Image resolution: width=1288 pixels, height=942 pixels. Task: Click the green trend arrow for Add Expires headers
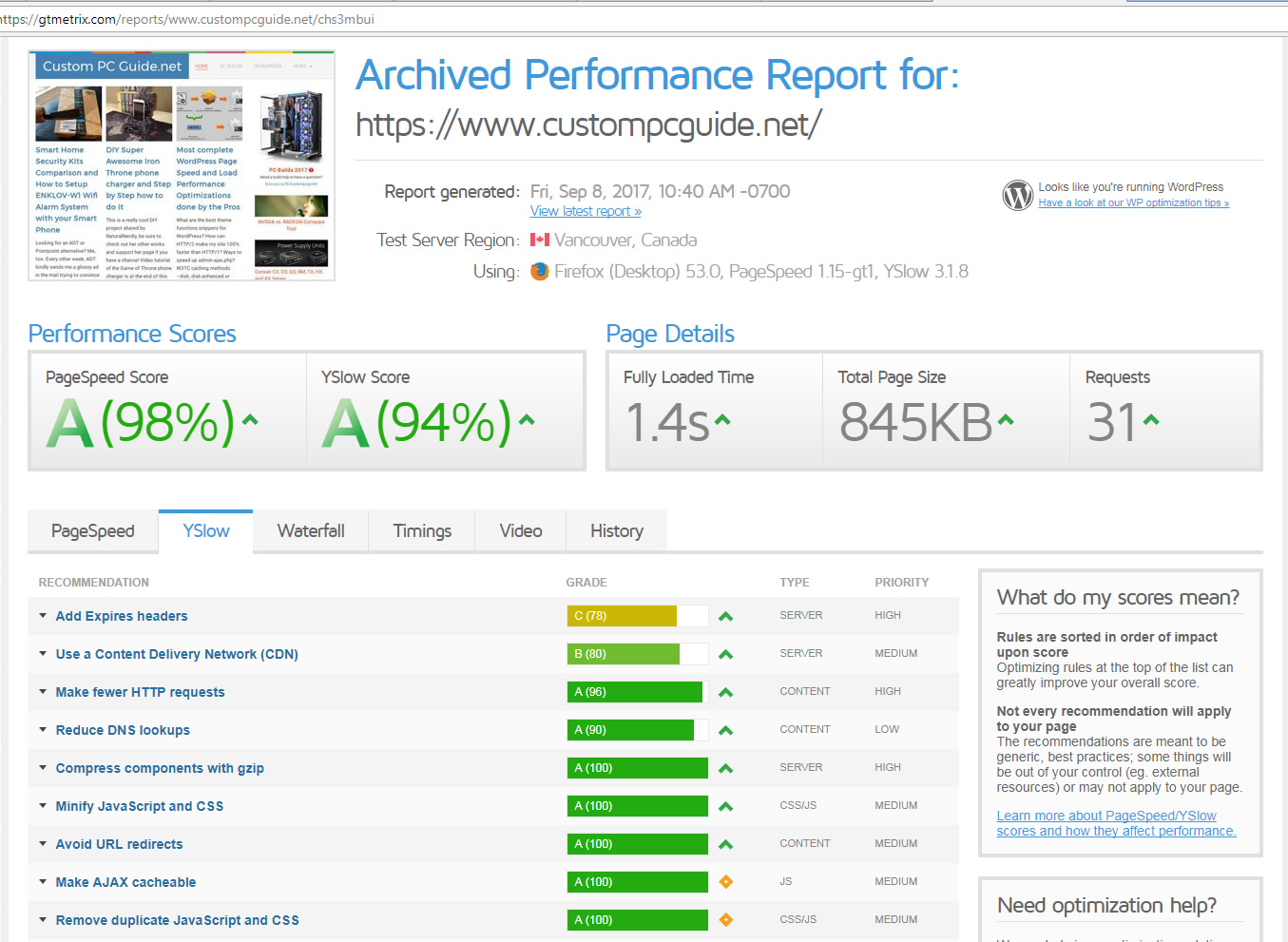click(726, 616)
